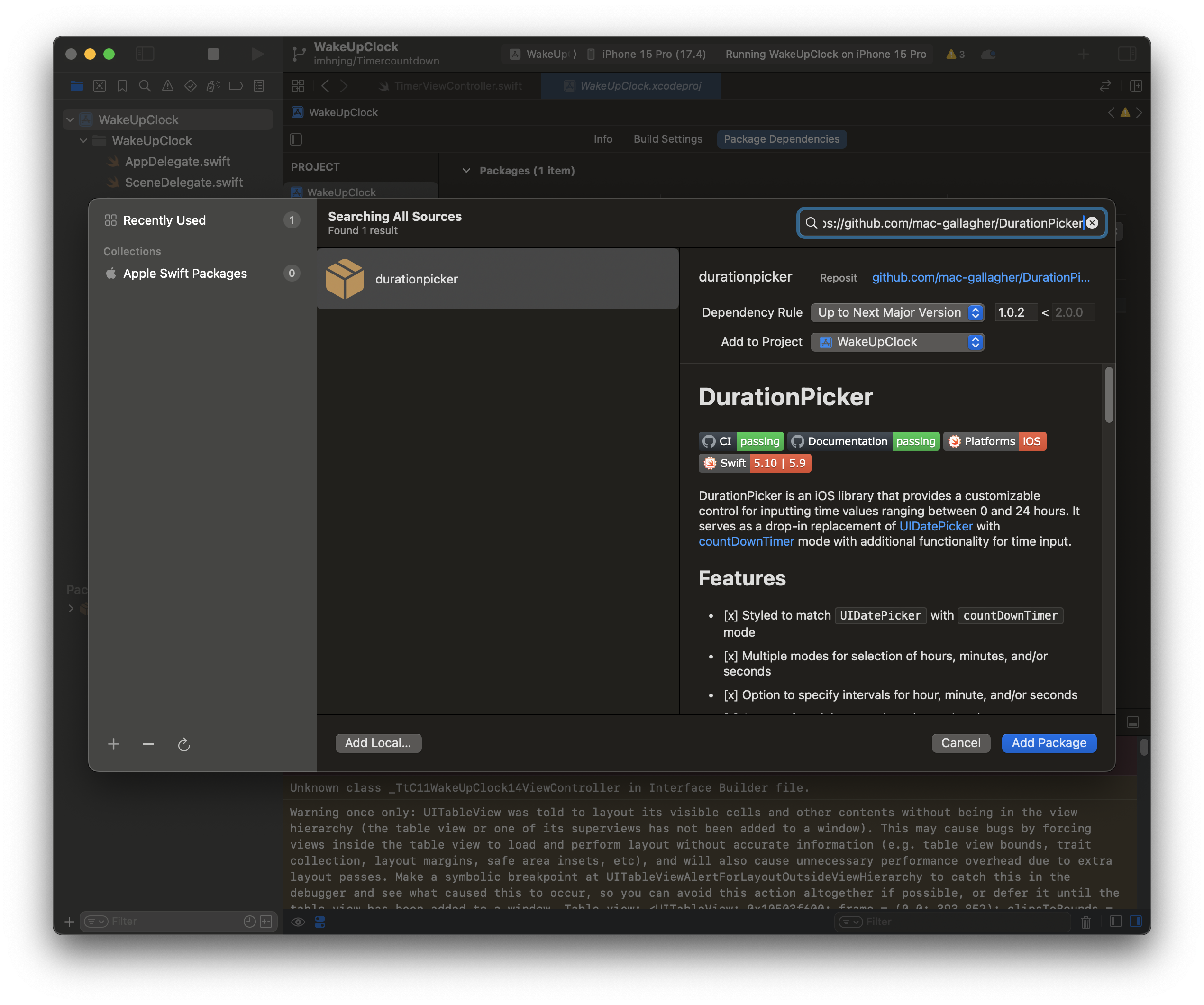Edit the minimum version 1.0.2 field

pyautogui.click(x=1015, y=312)
